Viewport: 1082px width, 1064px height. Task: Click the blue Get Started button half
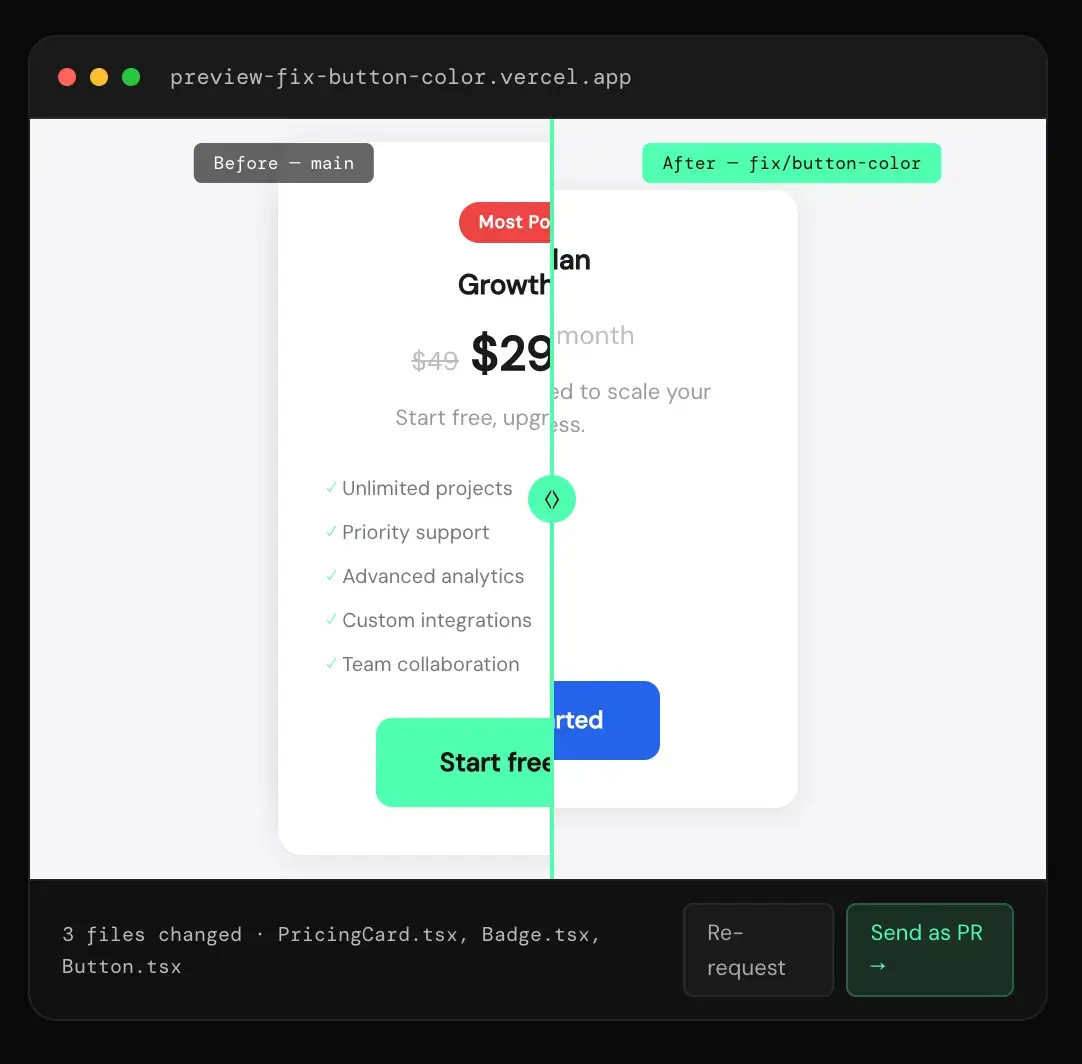607,720
